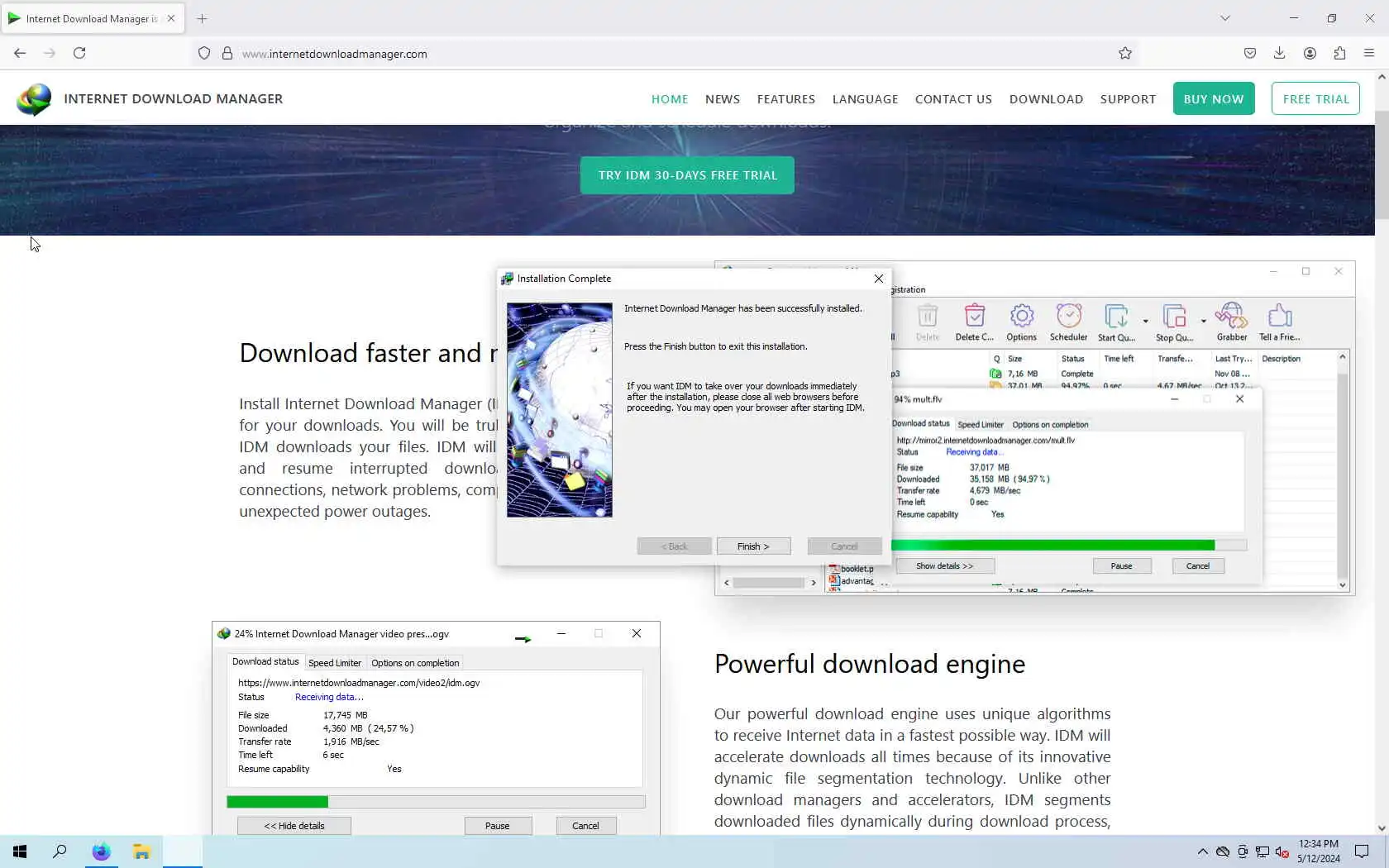Open the Firefox extensions icon
This screenshot has height=868, width=1389.
tap(1339, 53)
